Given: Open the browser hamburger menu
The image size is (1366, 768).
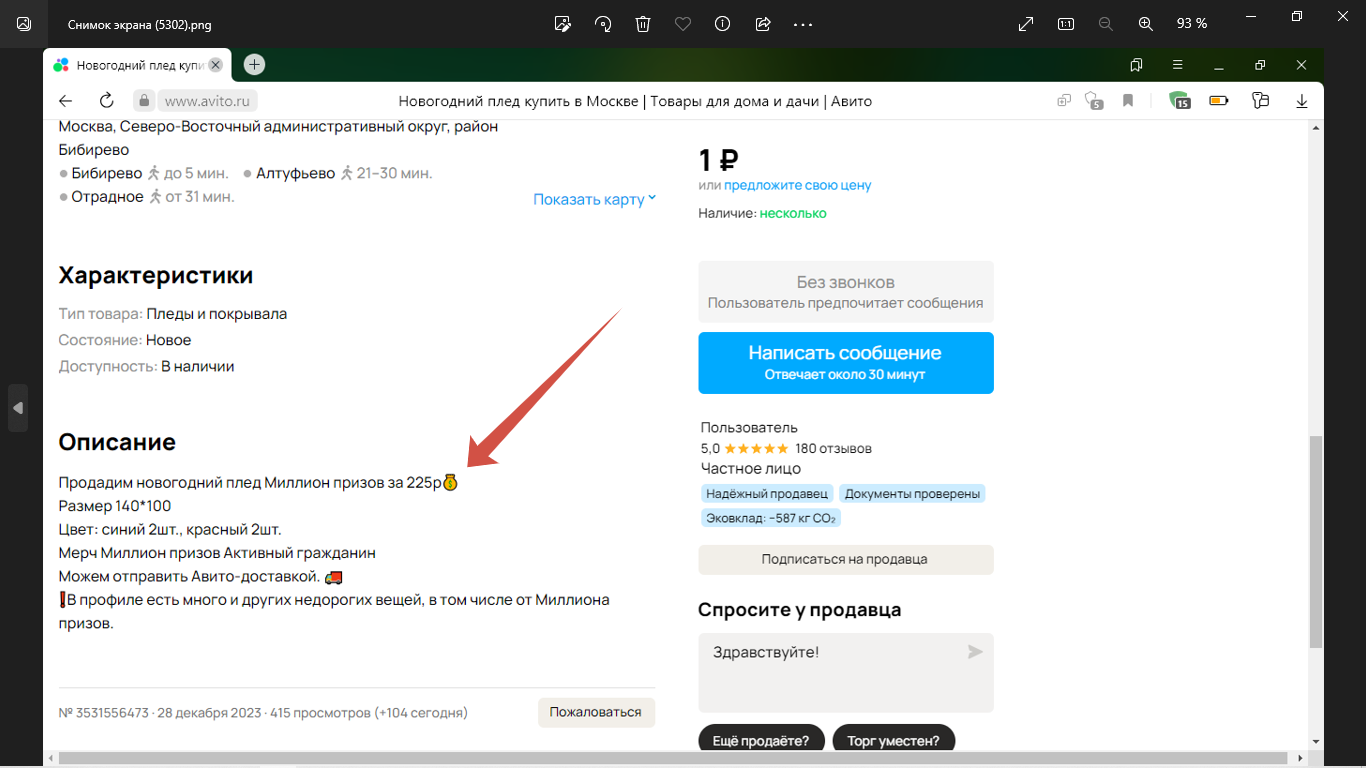Looking at the screenshot, I should pyautogui.click(x=1177, y=65).
